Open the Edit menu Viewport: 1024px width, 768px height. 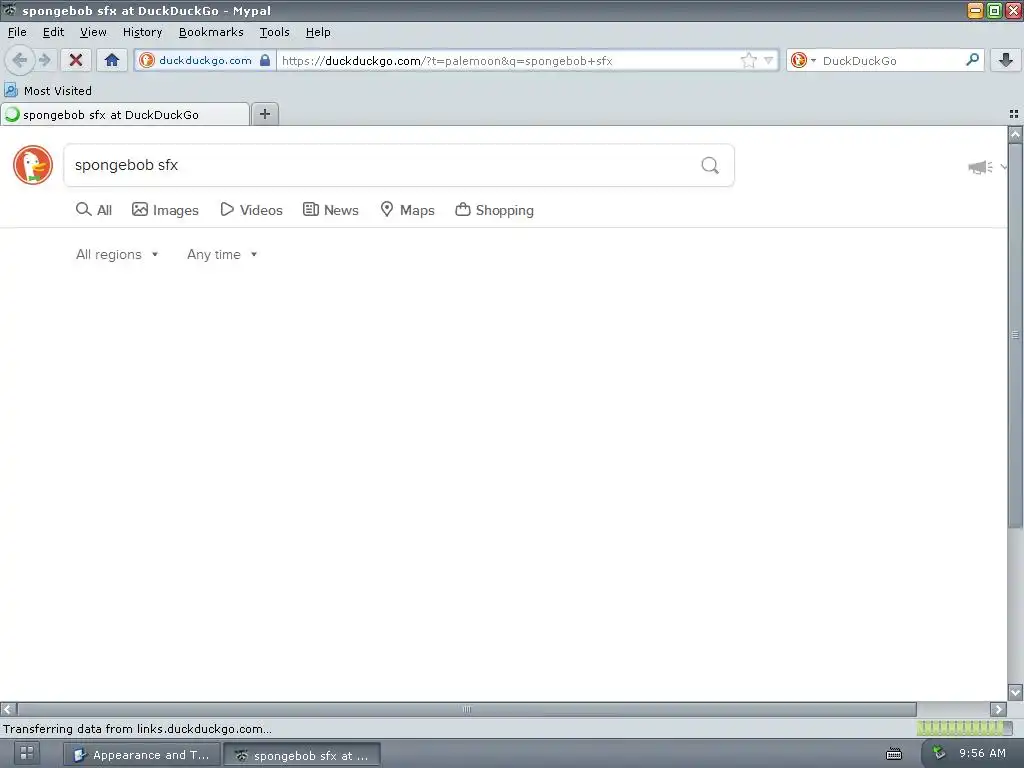(53, 31)
